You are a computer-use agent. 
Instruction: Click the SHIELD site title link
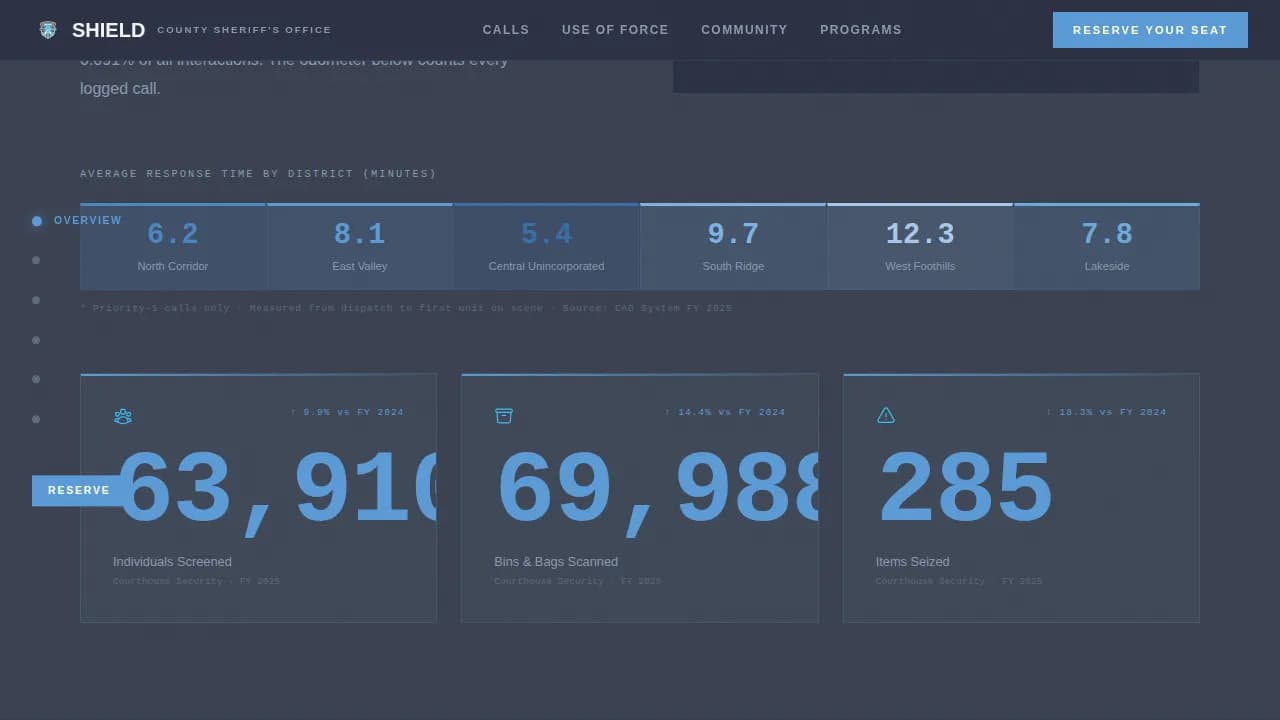(108, 30)
